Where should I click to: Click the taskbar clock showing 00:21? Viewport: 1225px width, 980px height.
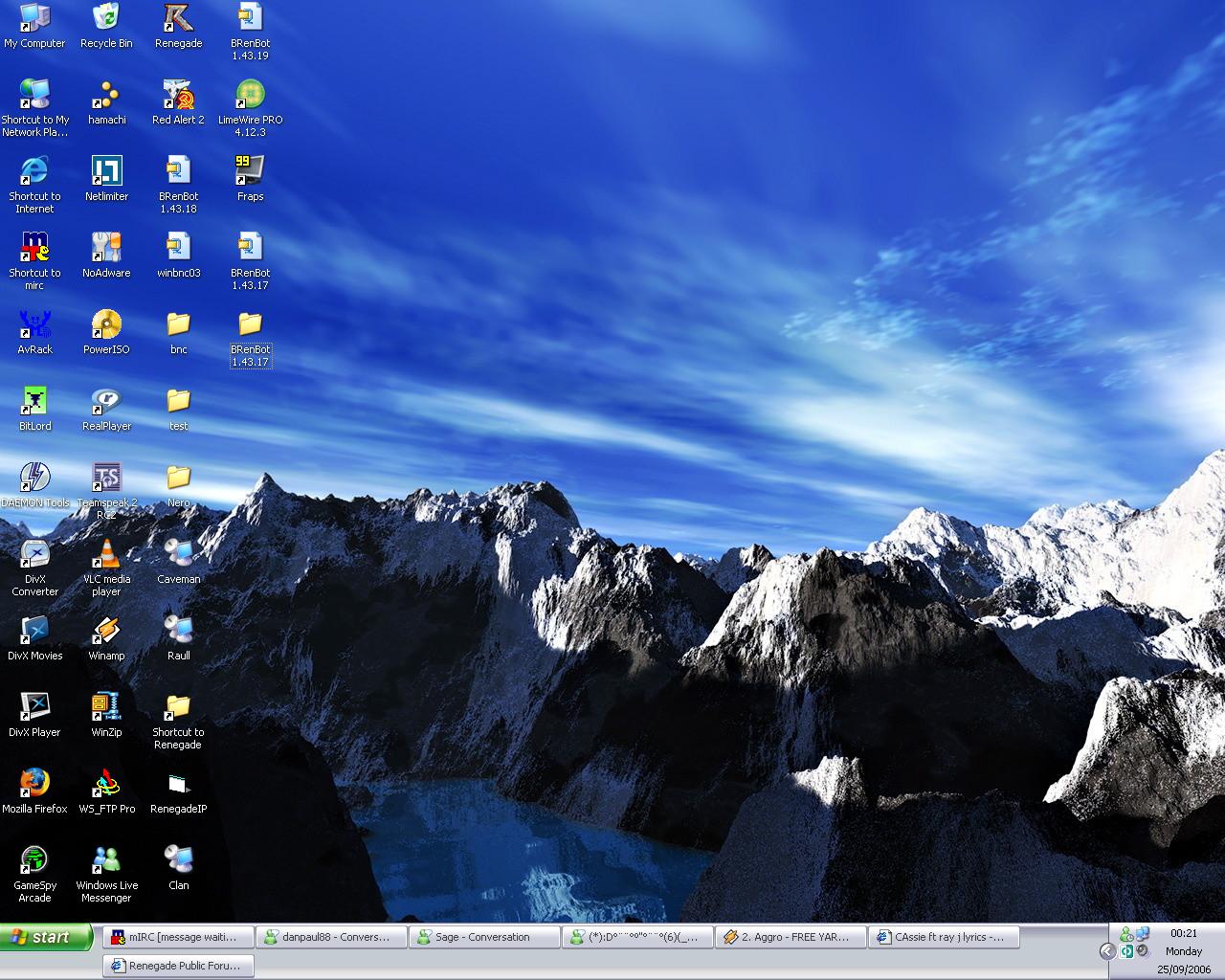[1184, 933]
